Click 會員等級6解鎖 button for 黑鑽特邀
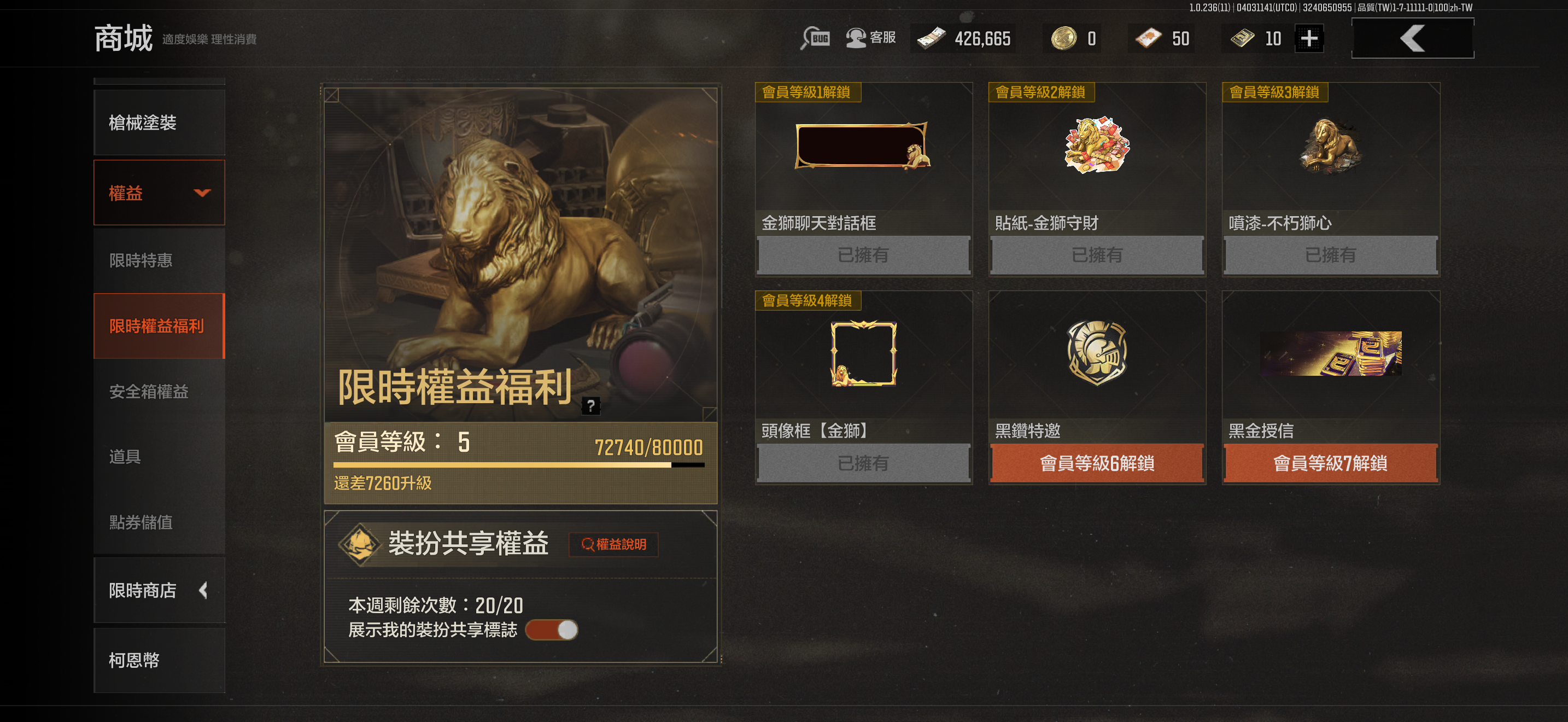Screen dimensions: 1568x722 (1097, 463)
